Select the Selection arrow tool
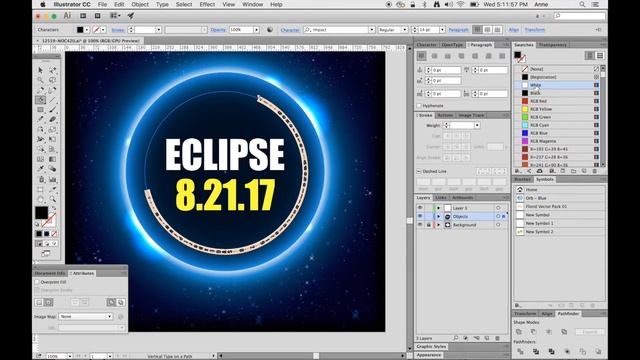Image resolution: width=640 pixels, height=360 pixels. coord(40,70)
